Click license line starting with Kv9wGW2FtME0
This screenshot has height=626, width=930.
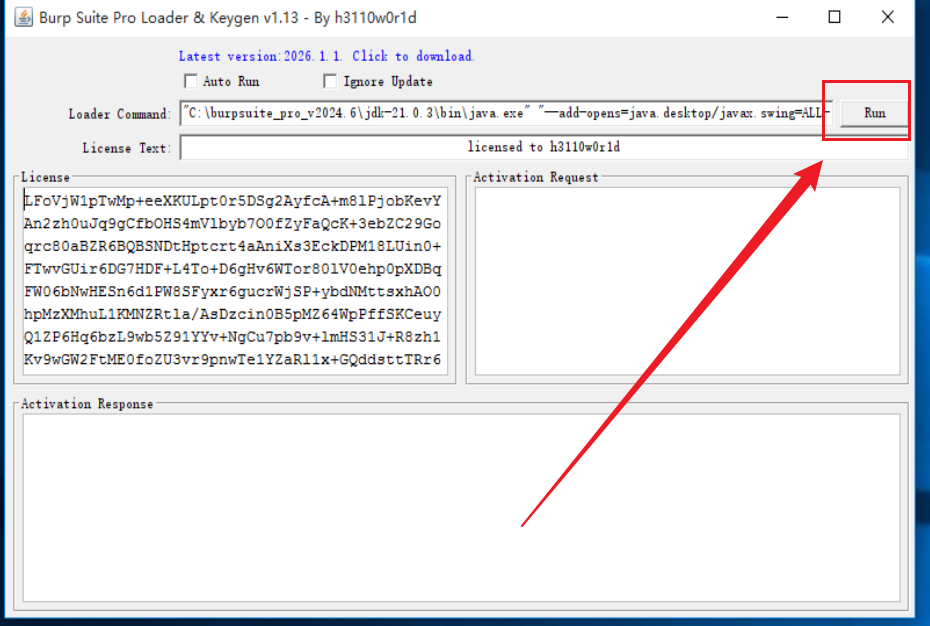[x=232, y=360]
